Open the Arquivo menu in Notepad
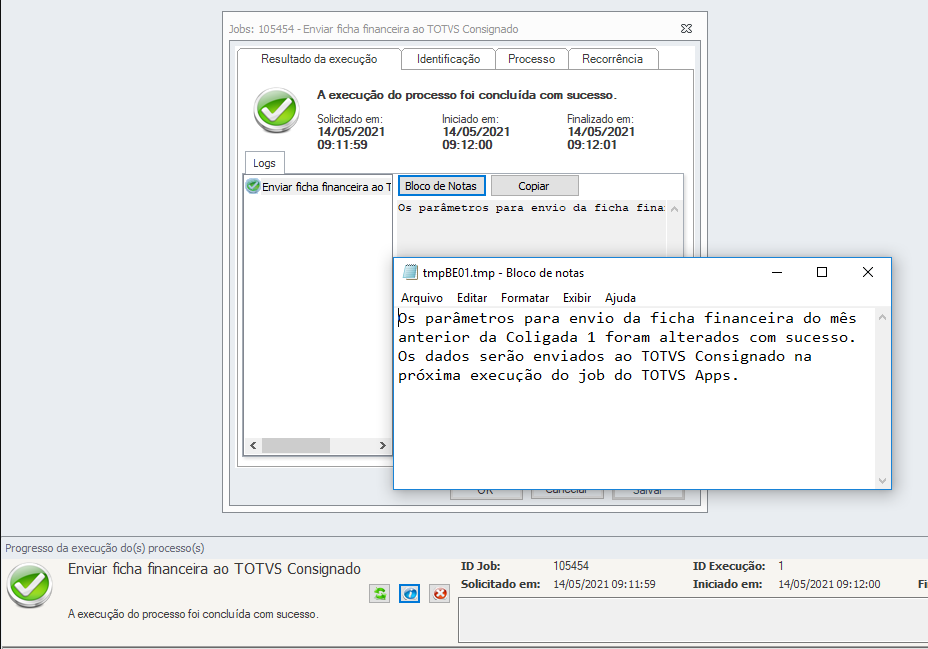 [421, 298]
